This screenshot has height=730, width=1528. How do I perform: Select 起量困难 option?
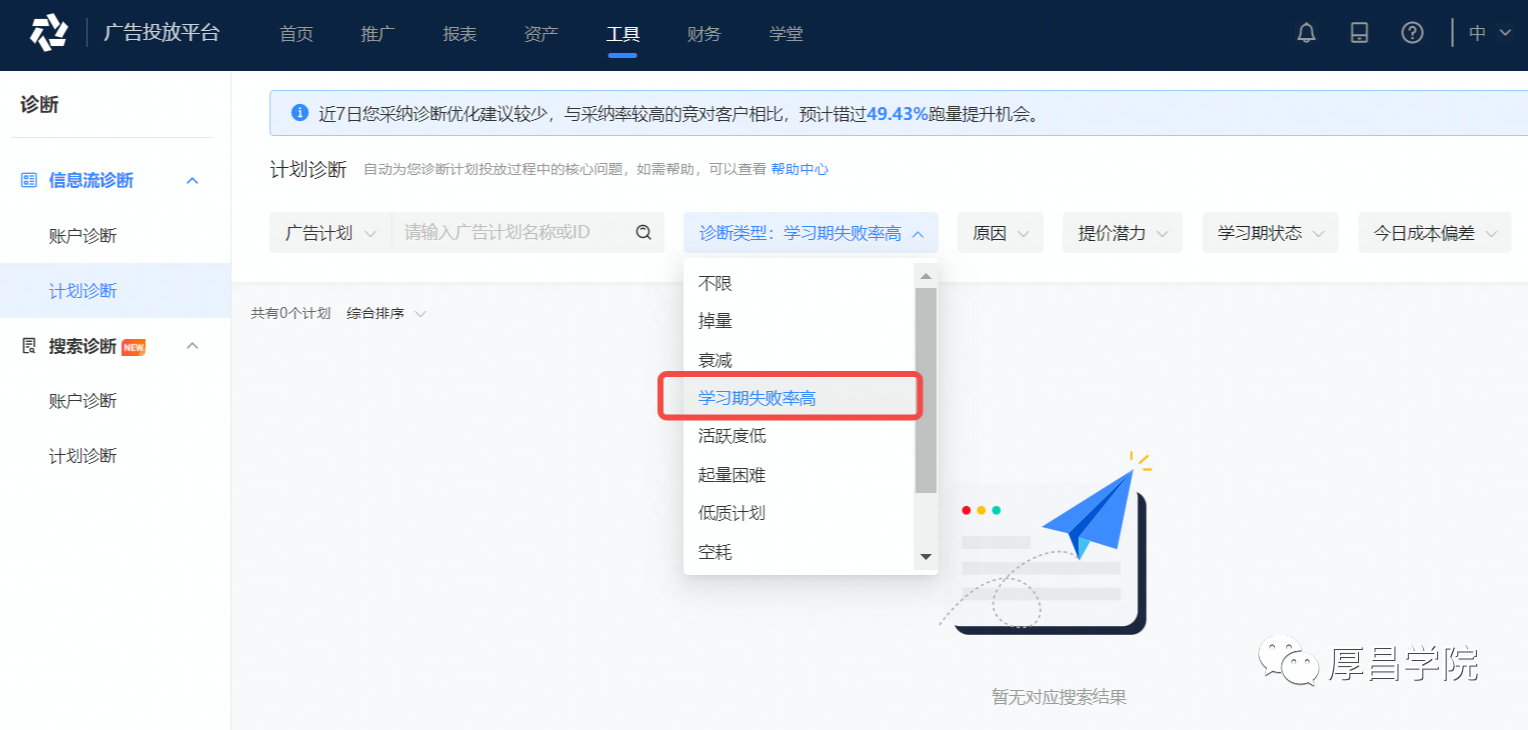tap(799, 475)
